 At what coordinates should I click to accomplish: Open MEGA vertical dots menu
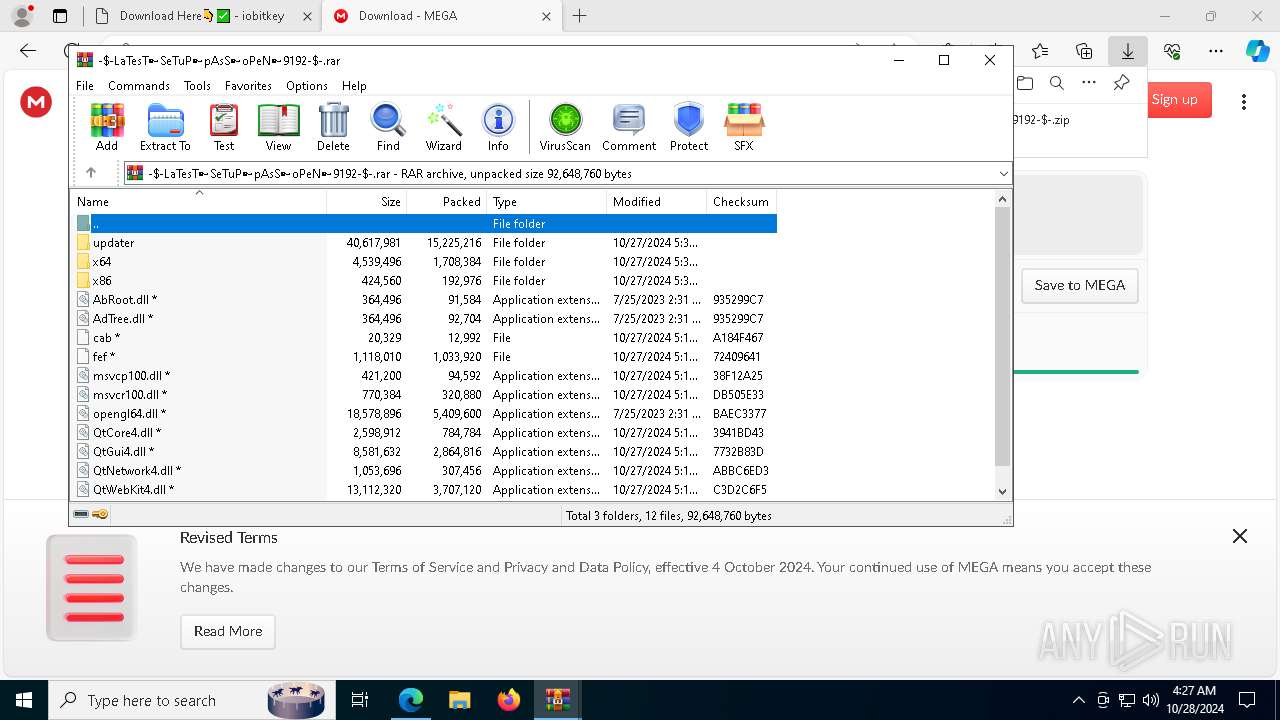click(1244, 101)
